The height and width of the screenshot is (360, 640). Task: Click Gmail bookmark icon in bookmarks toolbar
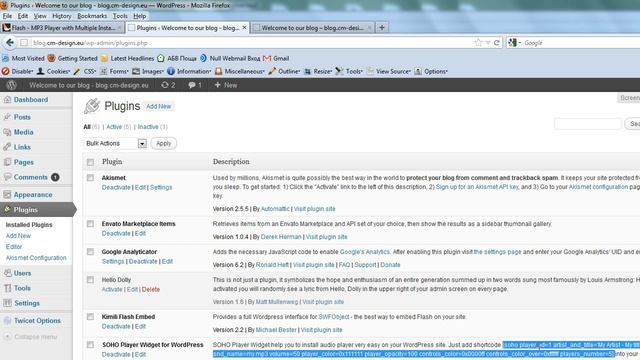(x=267, y=58)
